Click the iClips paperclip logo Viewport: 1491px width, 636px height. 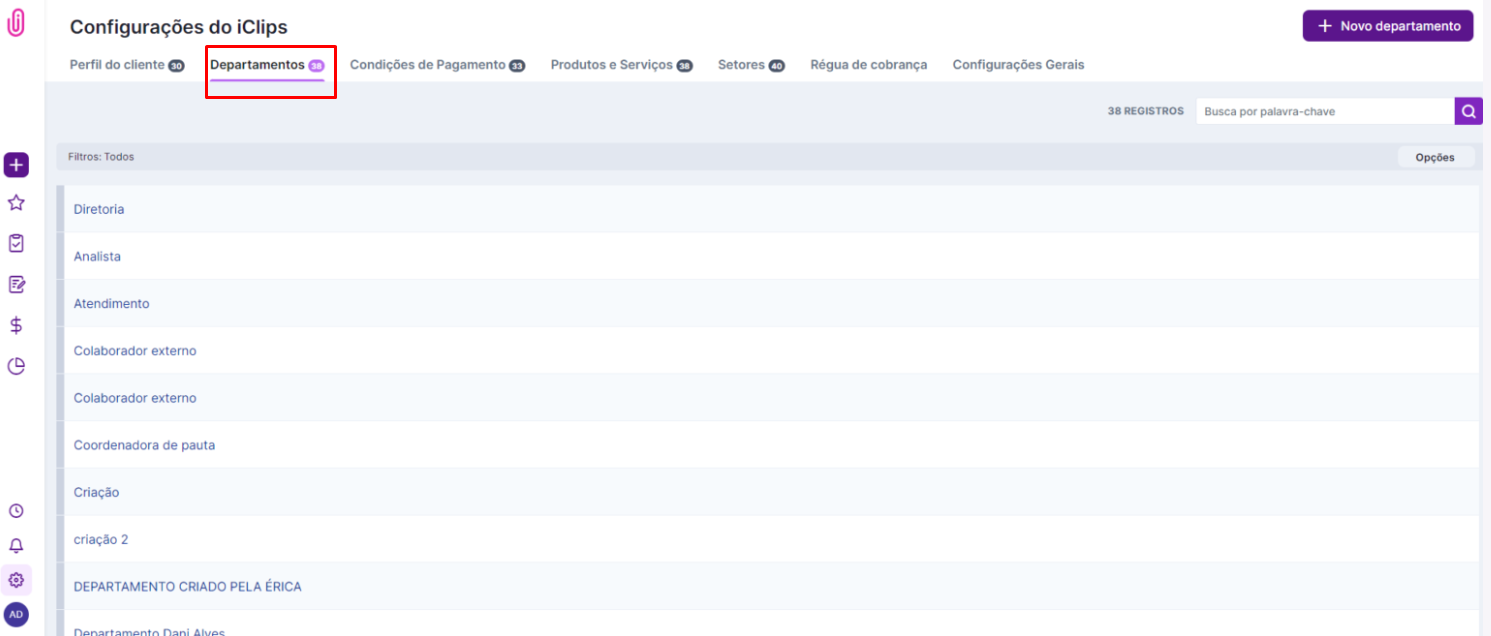[x=16, y=25]
